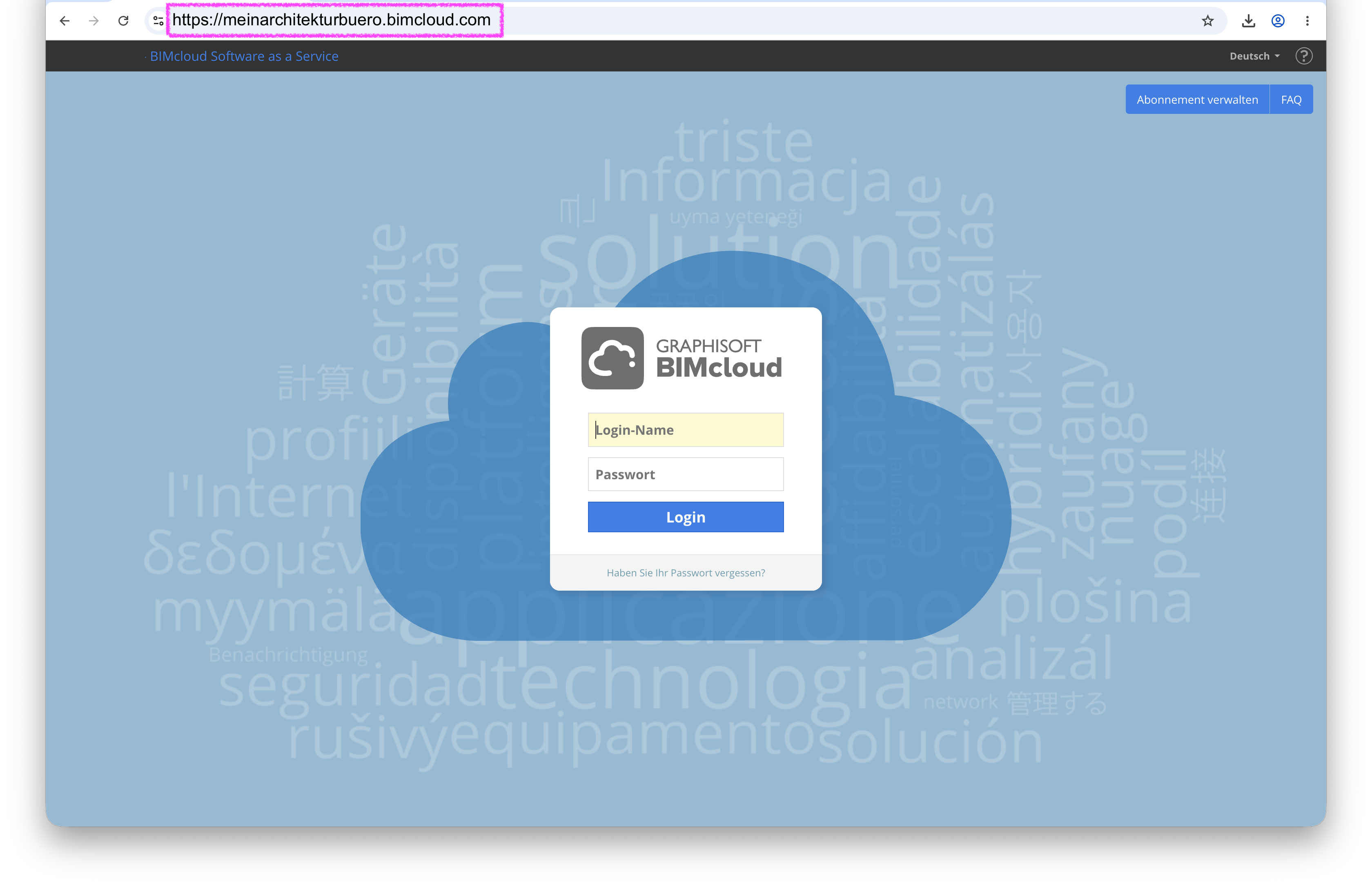Click the BIMcloud cloud logo icon
The image size is (1372, 887).
(612, 358)
